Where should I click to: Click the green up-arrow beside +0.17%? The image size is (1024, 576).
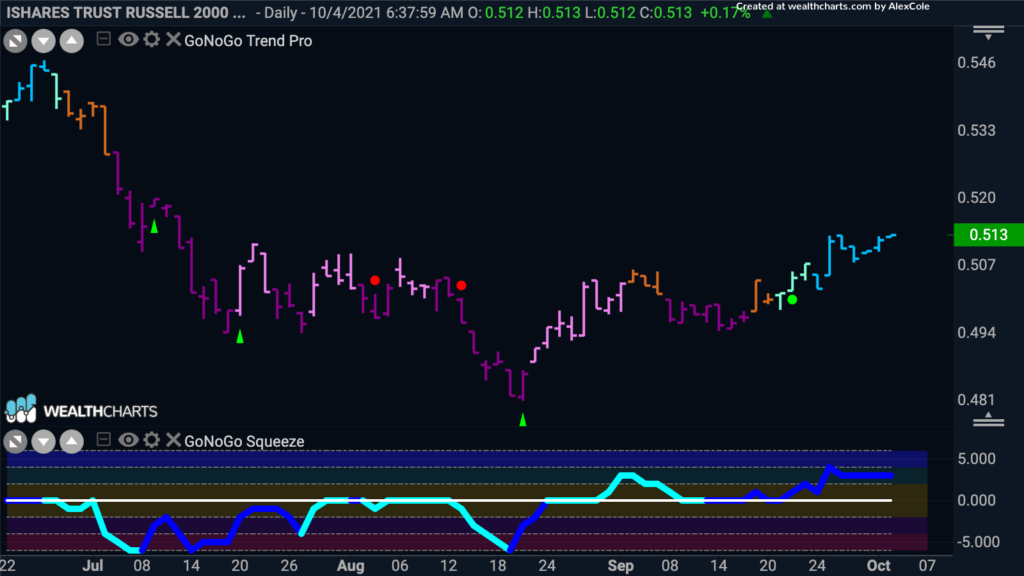click(767, 13)
